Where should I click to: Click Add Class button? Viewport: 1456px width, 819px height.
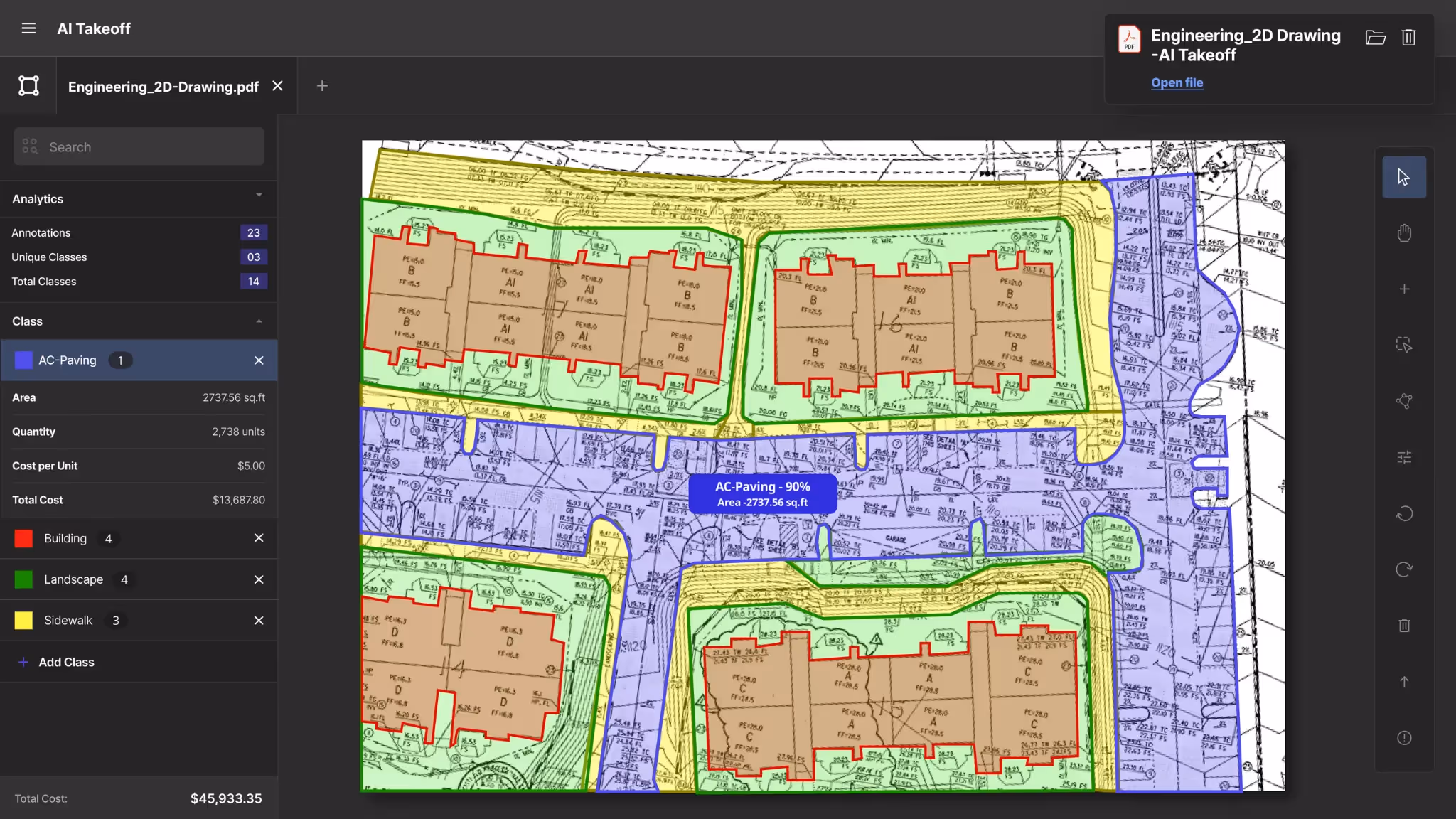point(65,662)
